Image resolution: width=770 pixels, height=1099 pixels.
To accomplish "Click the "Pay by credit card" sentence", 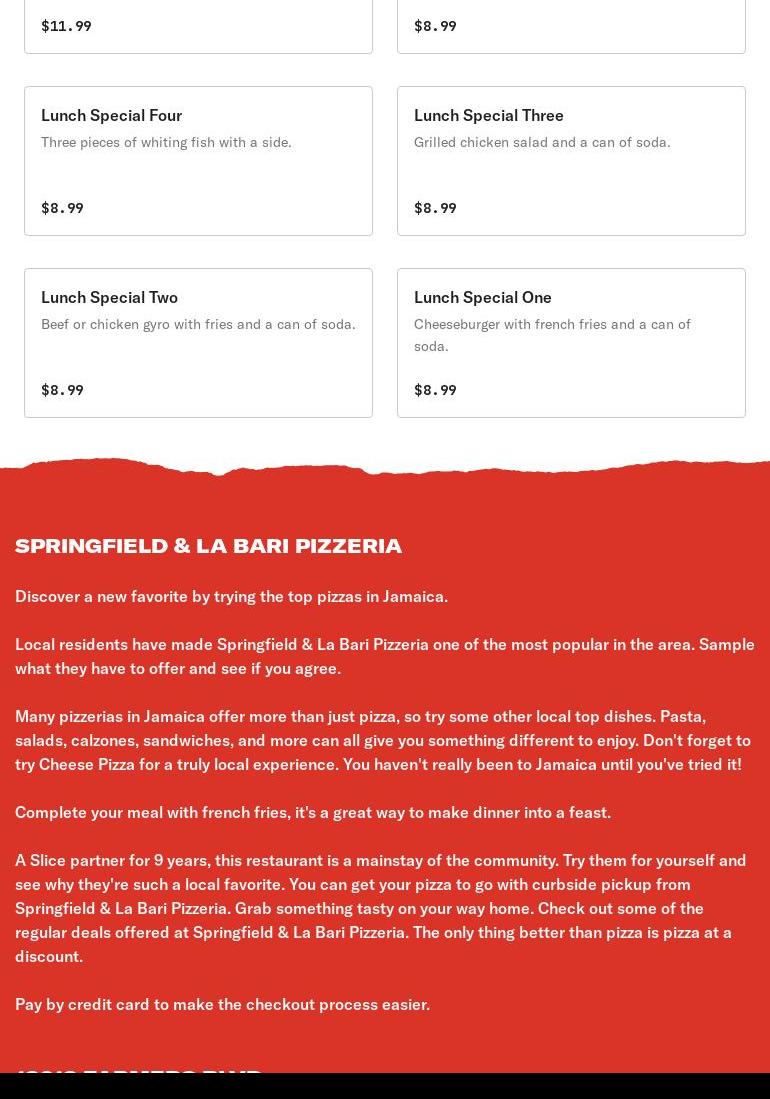I will point(222,1004).
